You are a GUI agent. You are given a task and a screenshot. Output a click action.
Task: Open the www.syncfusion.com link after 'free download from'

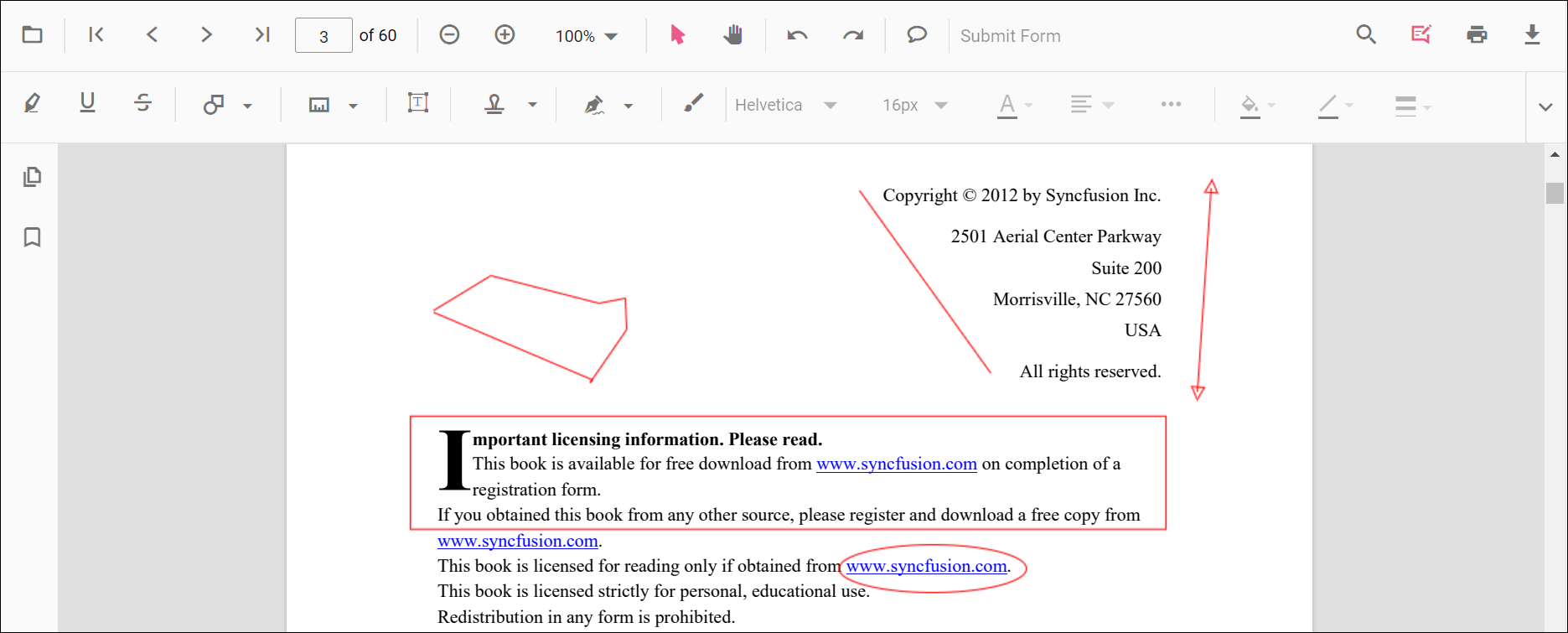[x=897, y=464]
